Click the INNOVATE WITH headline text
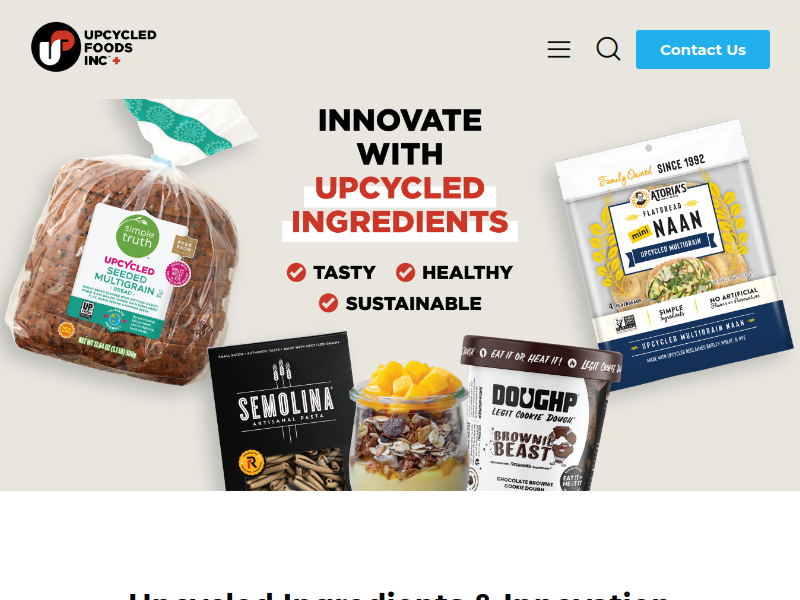Viewport: 800px width, 600px height. [399, 137]
